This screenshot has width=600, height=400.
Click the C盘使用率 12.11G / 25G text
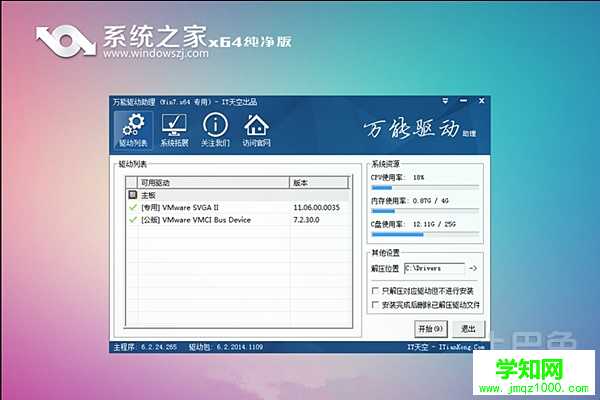[x=434, y=224]
